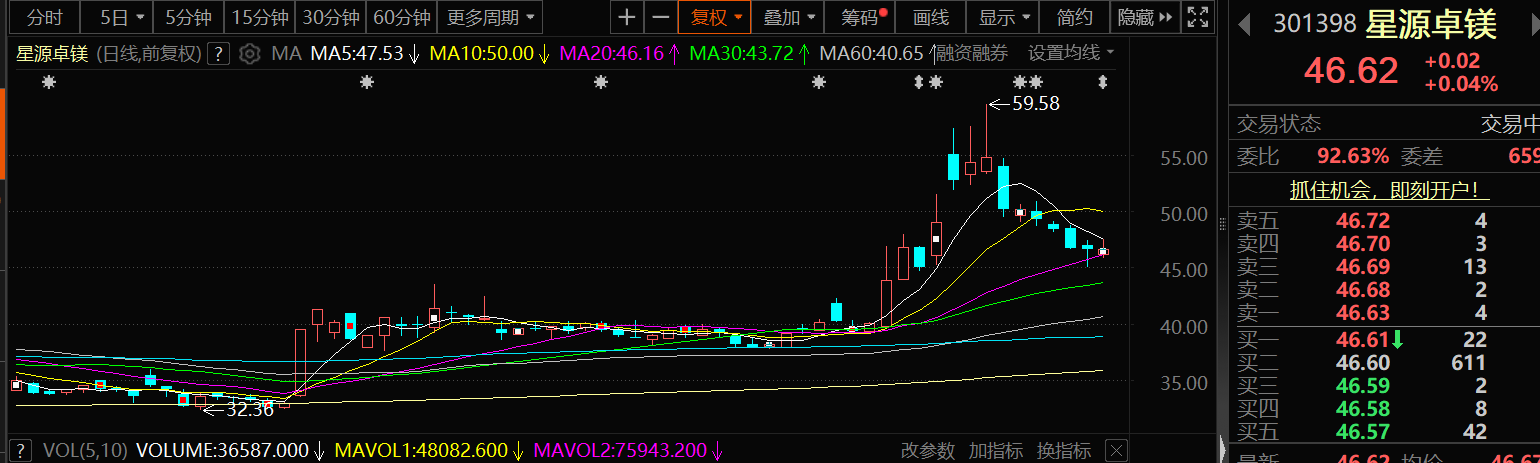Open 显示 display dropdown
1540x463 pixels.
(x=1003, y=17)
